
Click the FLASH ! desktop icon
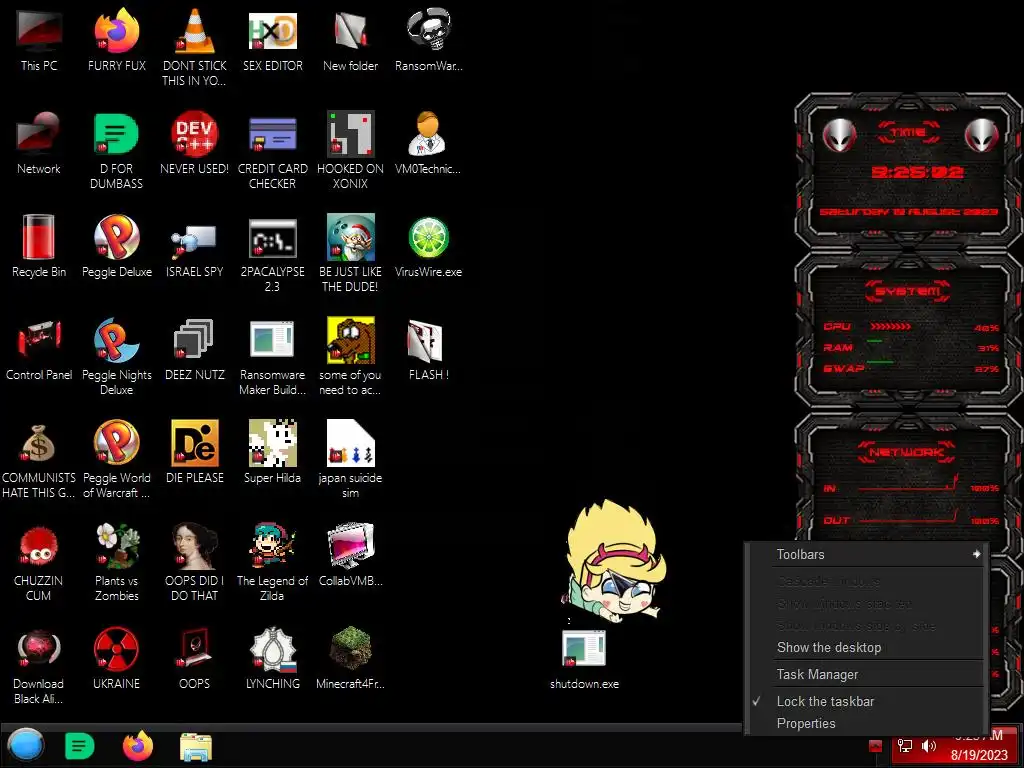(425, 340)
